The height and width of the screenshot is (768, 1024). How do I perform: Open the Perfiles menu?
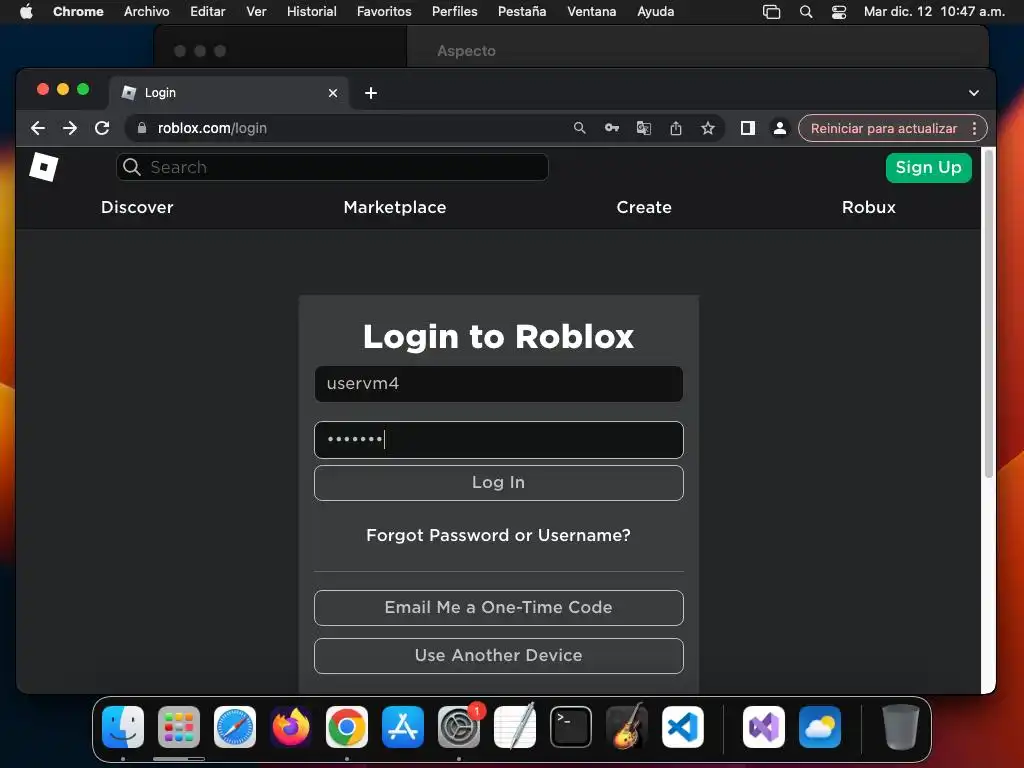(x=455, y=12)
